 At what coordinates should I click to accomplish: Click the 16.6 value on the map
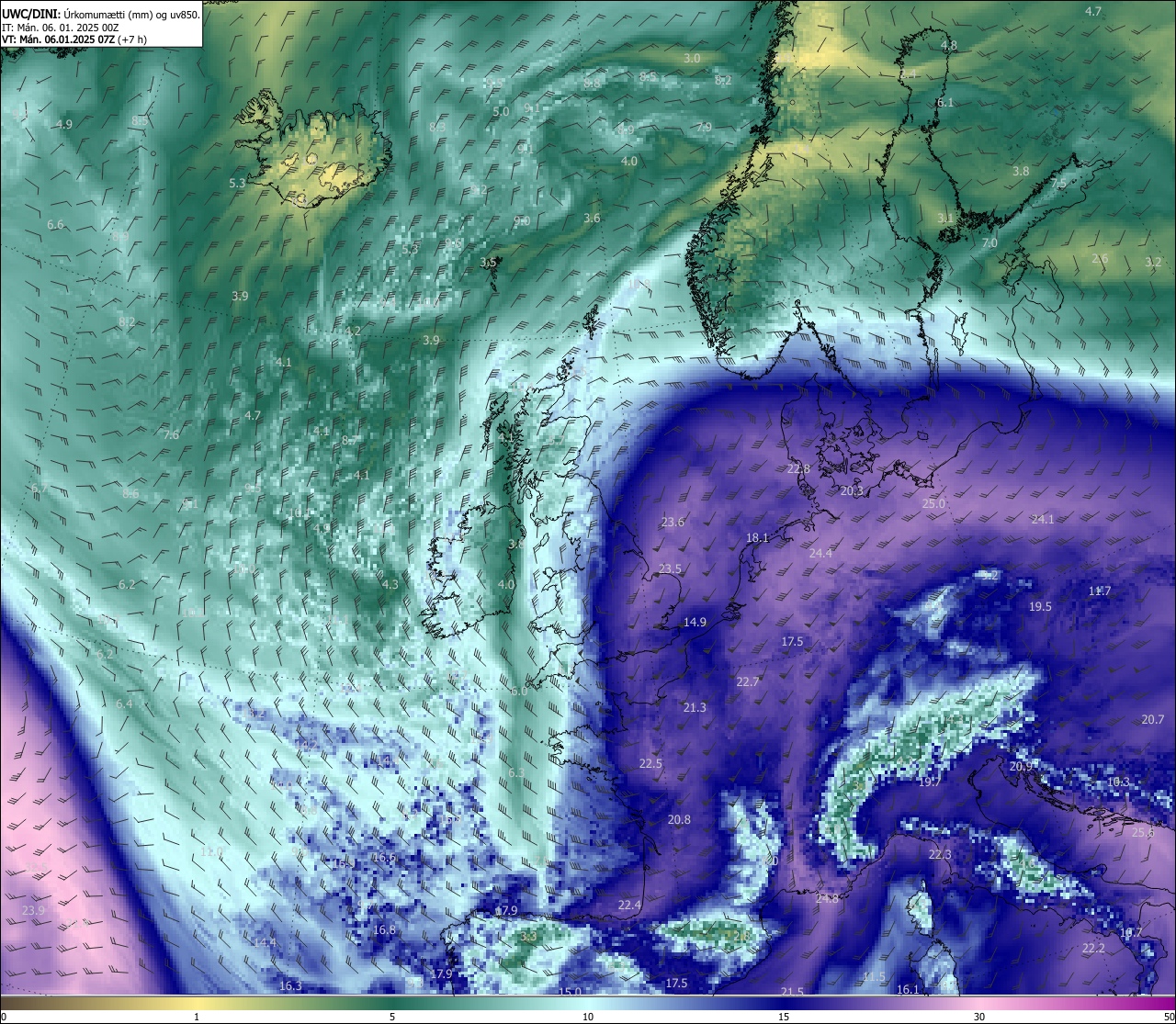click(384, 857)
